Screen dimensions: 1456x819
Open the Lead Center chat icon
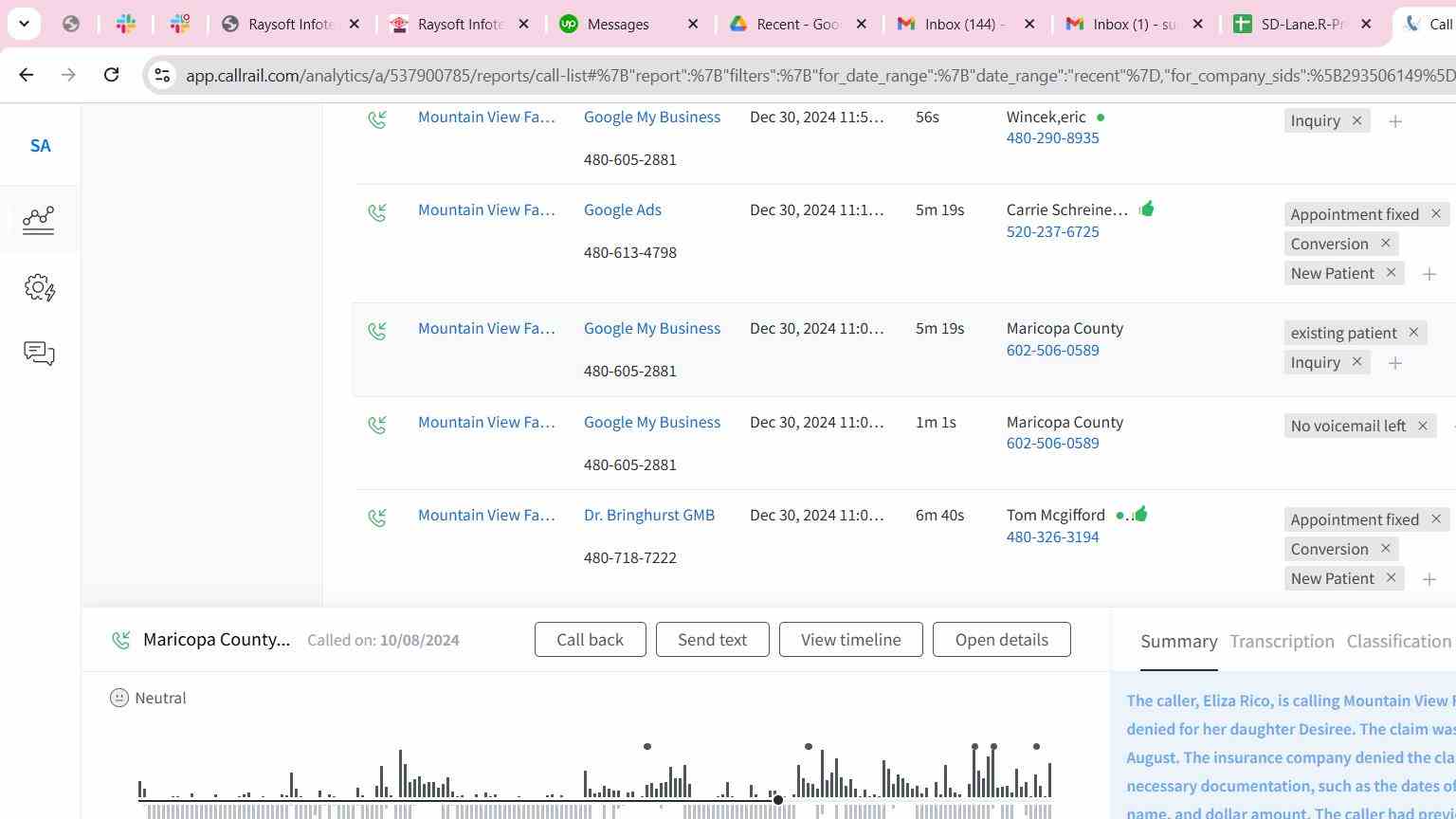(39, 354)
